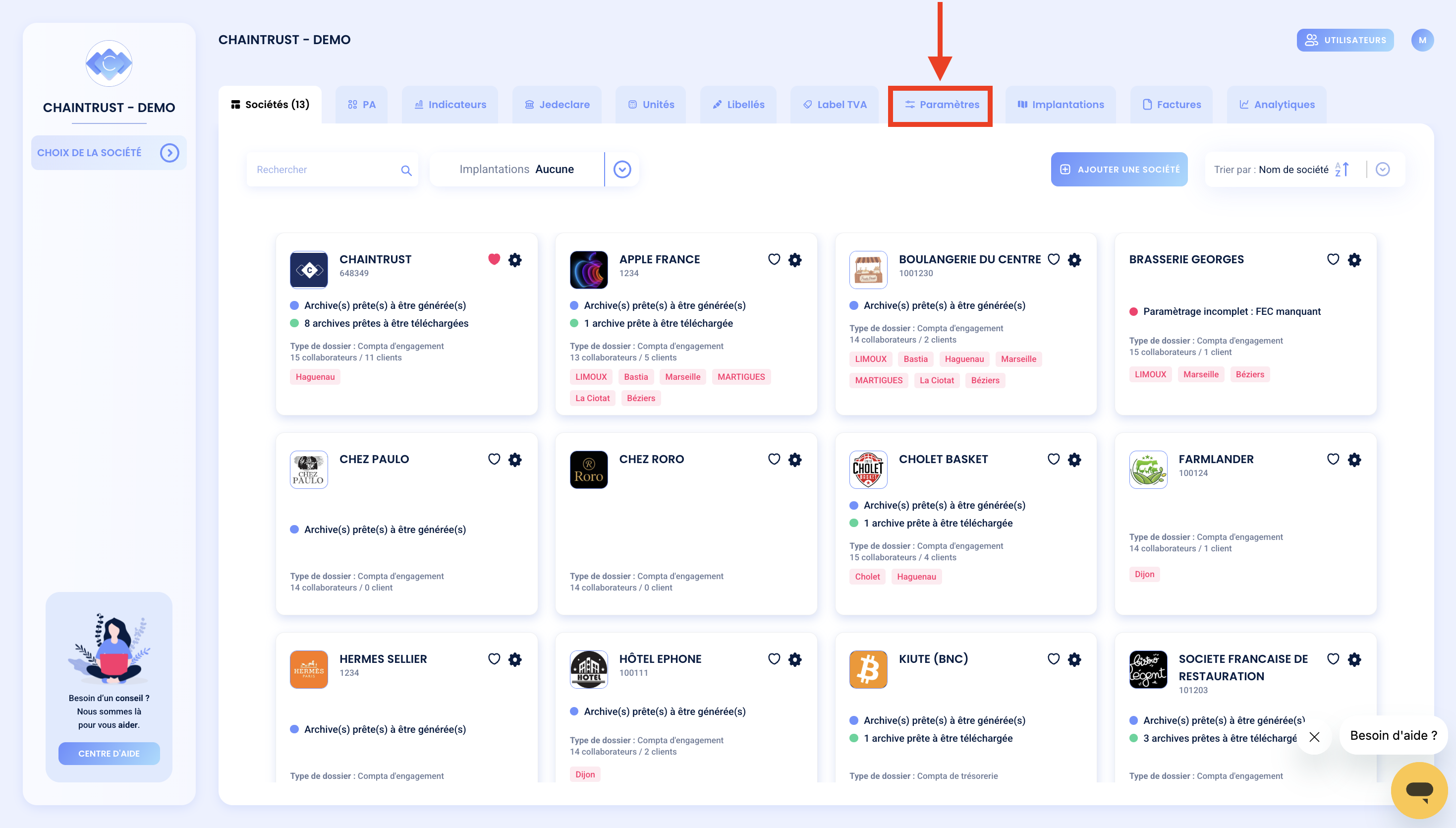Open settings gear for BOULANGERIE DU CENTRE
This screenshot has height=828, width=1456.
[x=1074, y=260]
